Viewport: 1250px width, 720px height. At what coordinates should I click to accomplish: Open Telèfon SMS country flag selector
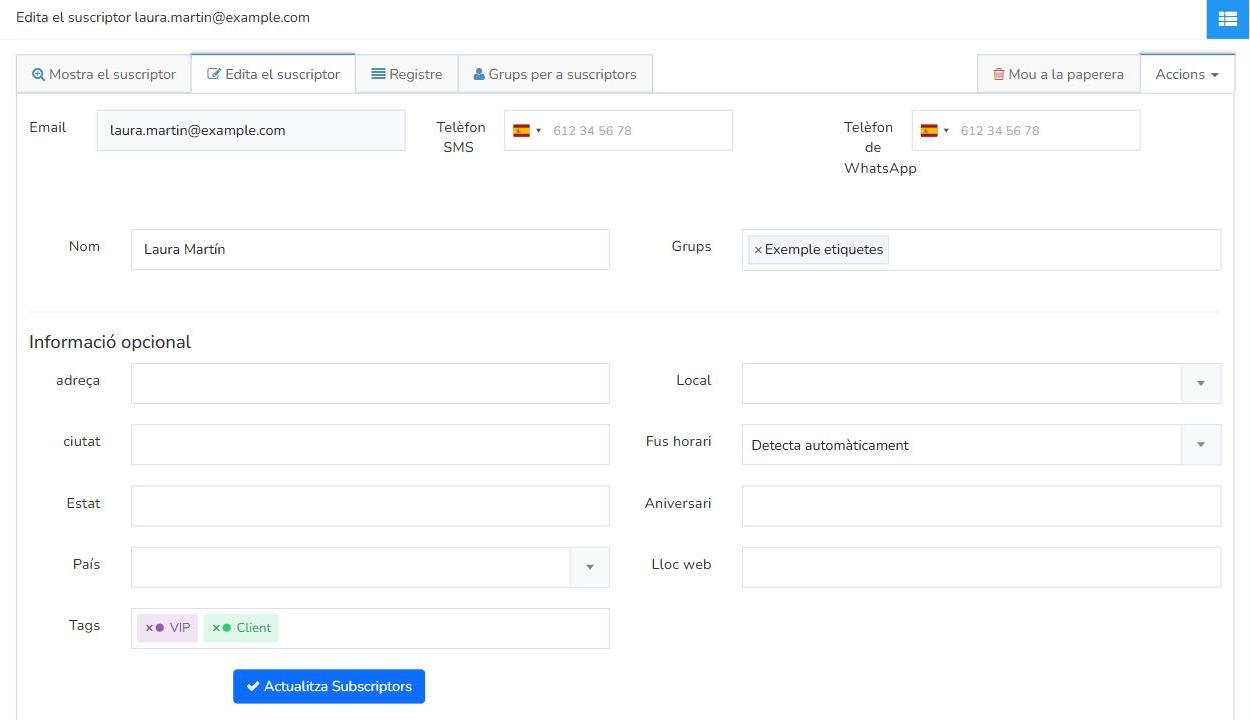point(527,130)
